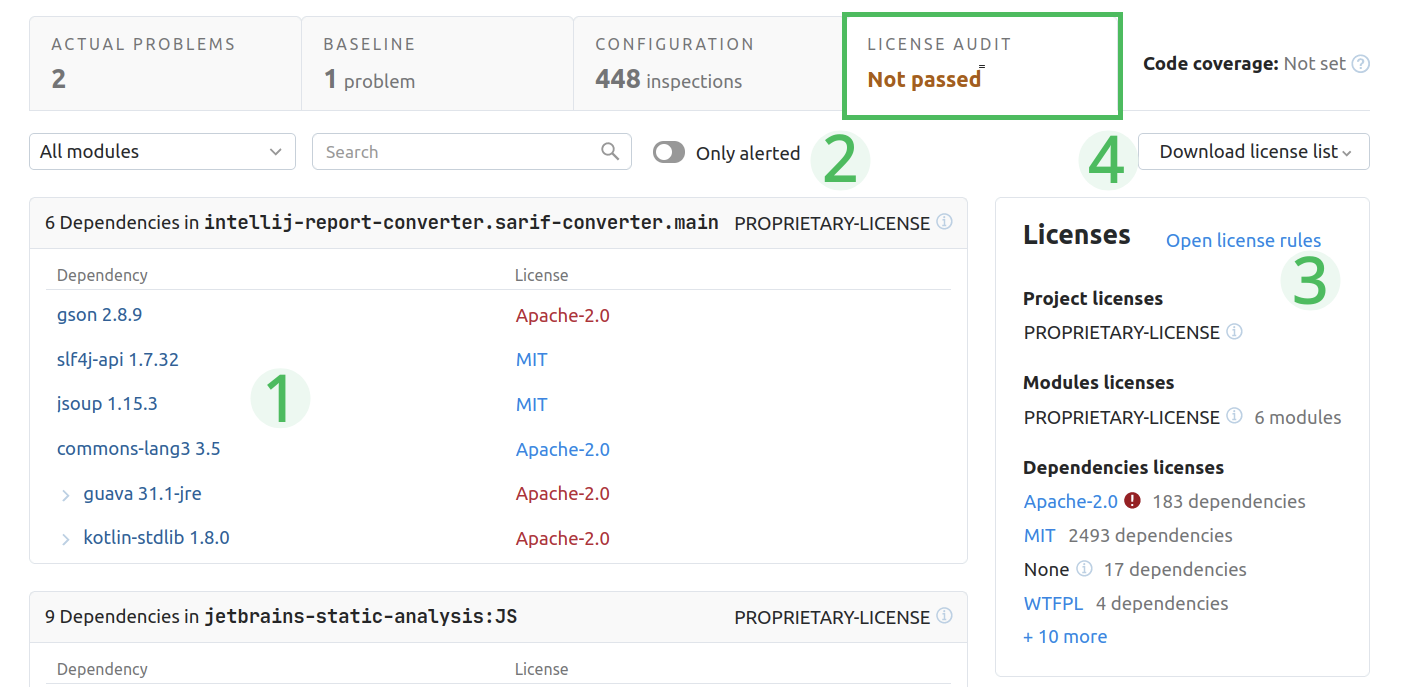
Task: Enable the Only alerted toggle
Action: [669, 153]
